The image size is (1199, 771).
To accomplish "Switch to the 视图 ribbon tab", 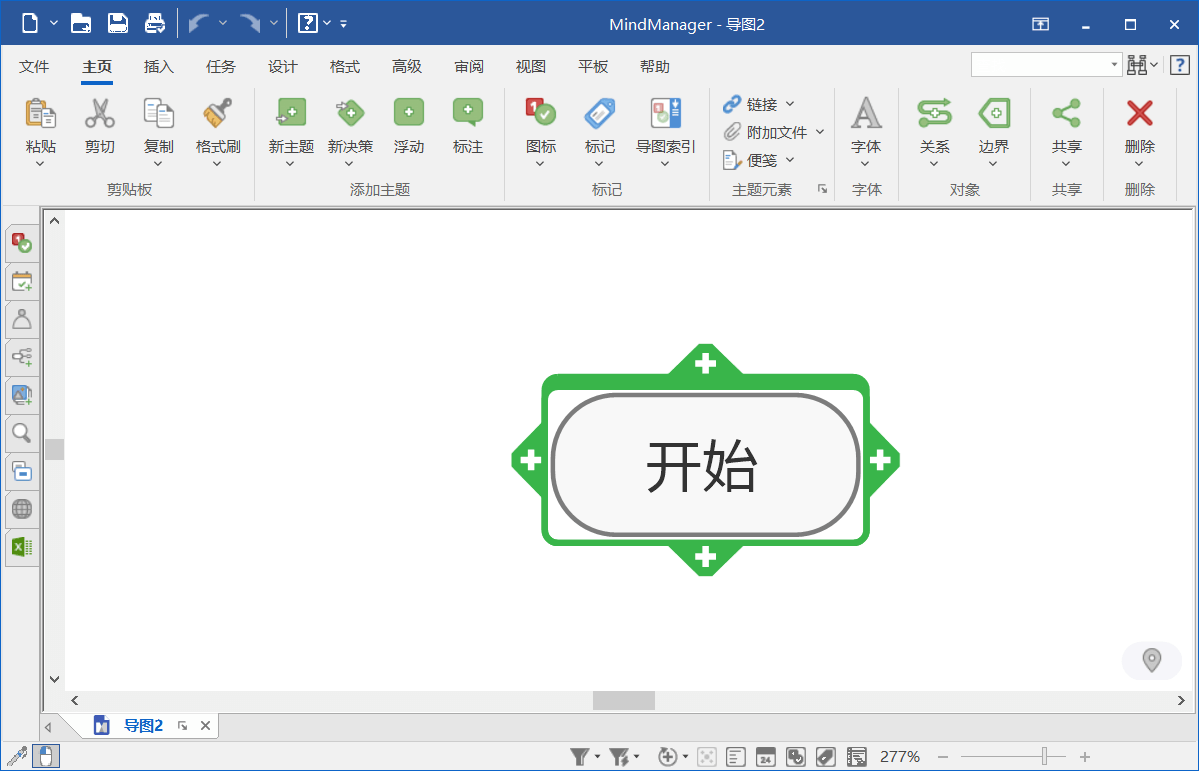I will pyautogui.click(x=531, y=67).
